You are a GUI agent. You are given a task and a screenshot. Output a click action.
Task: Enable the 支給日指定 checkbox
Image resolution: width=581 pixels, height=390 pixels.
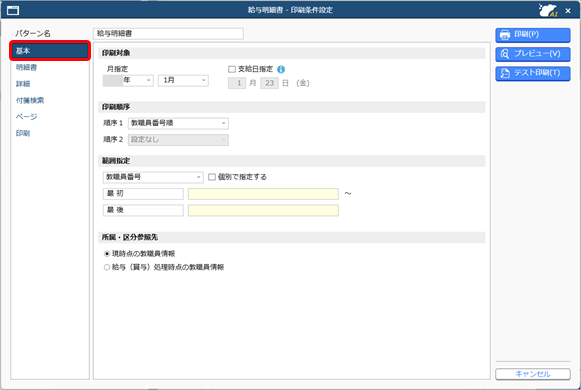point(232,69)
